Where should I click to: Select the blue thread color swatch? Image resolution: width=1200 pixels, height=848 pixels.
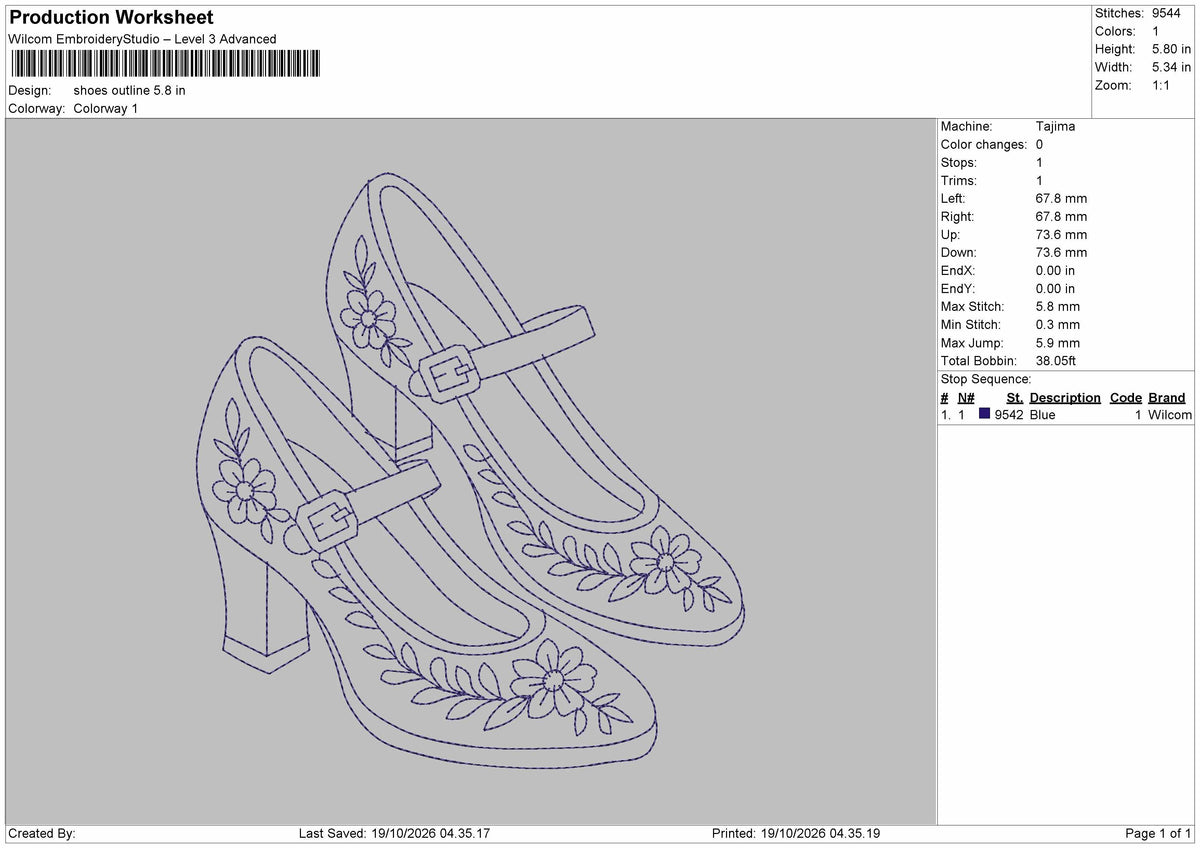[985, 414]
